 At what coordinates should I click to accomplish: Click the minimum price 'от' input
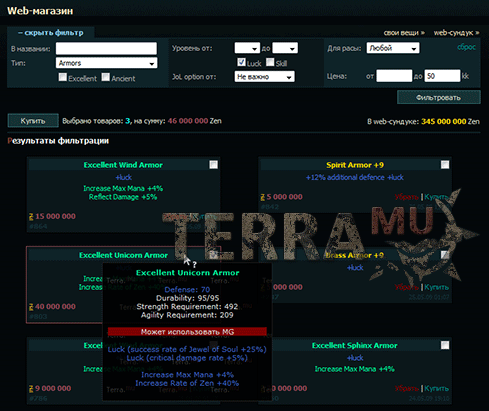click(x=394, y=76)
